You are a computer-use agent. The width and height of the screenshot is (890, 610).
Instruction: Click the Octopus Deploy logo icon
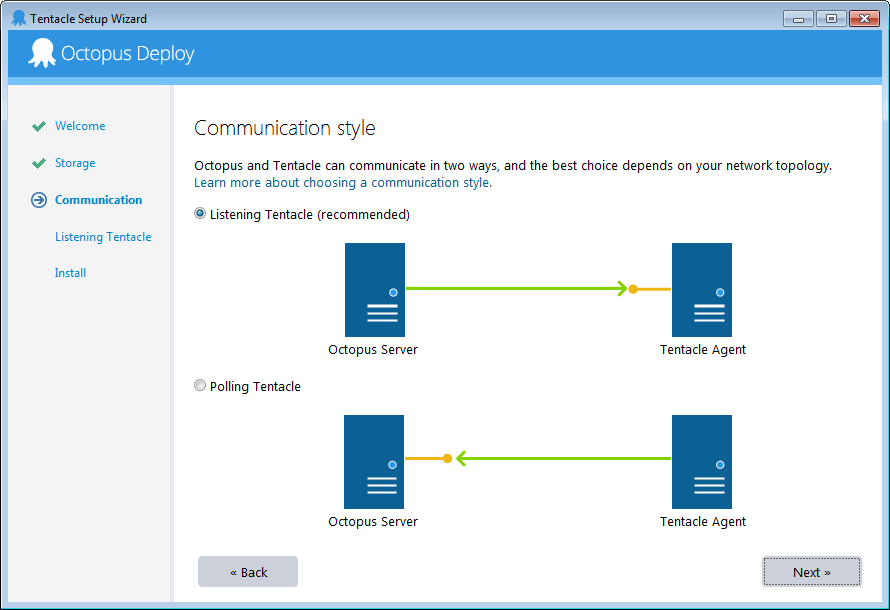(x=40, y=53)
